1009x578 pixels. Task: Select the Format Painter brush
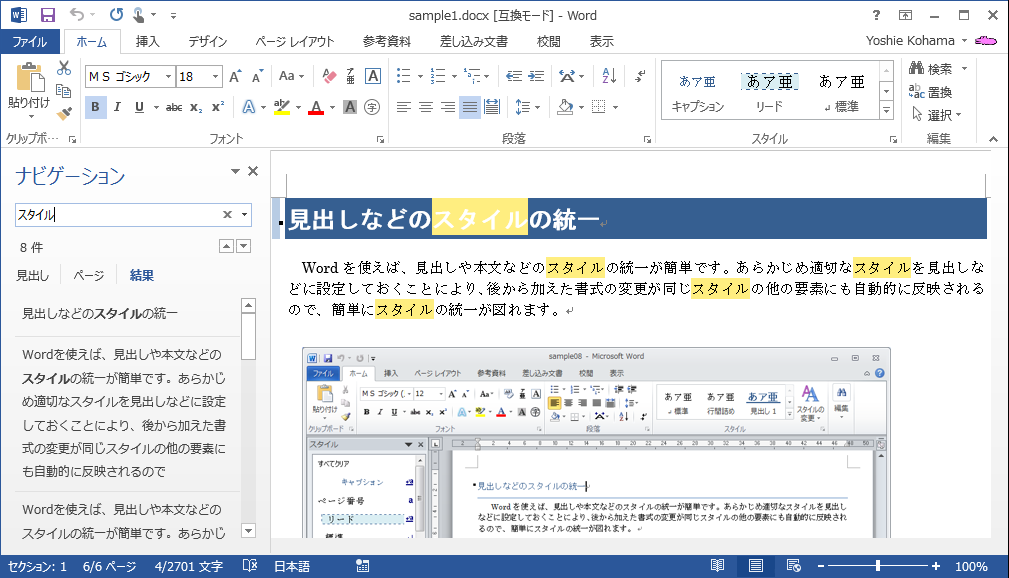click(64, 114)
